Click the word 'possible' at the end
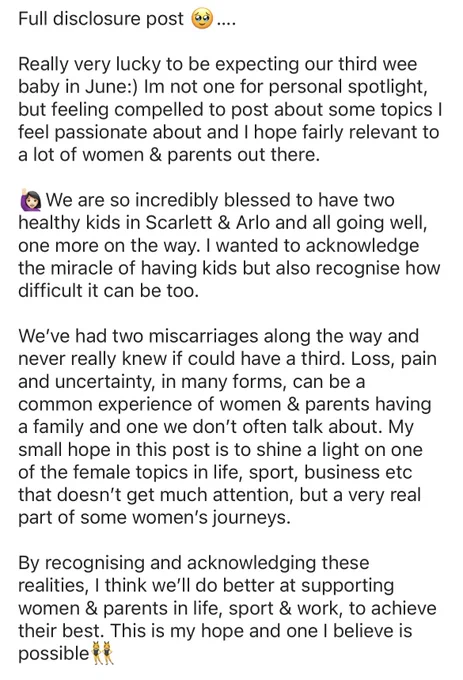 coord(54,654)
